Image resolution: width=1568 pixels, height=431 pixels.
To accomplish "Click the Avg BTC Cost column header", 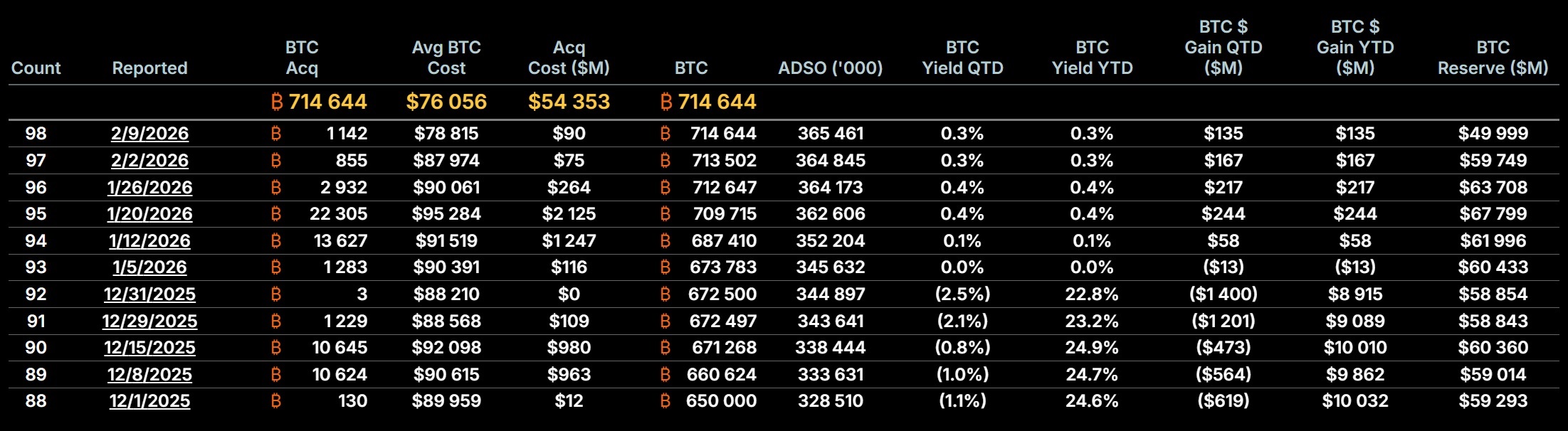I will click(446, 58).
